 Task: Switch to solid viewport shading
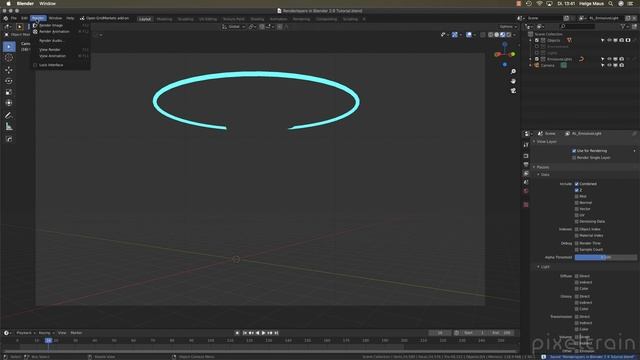click(x=497, y=35)
